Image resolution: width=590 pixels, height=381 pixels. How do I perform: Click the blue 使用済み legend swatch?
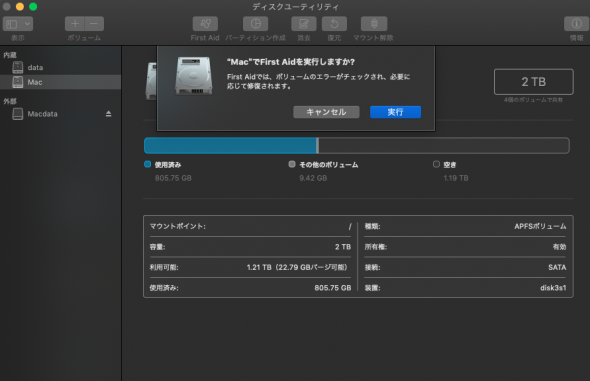click(148, 164)
